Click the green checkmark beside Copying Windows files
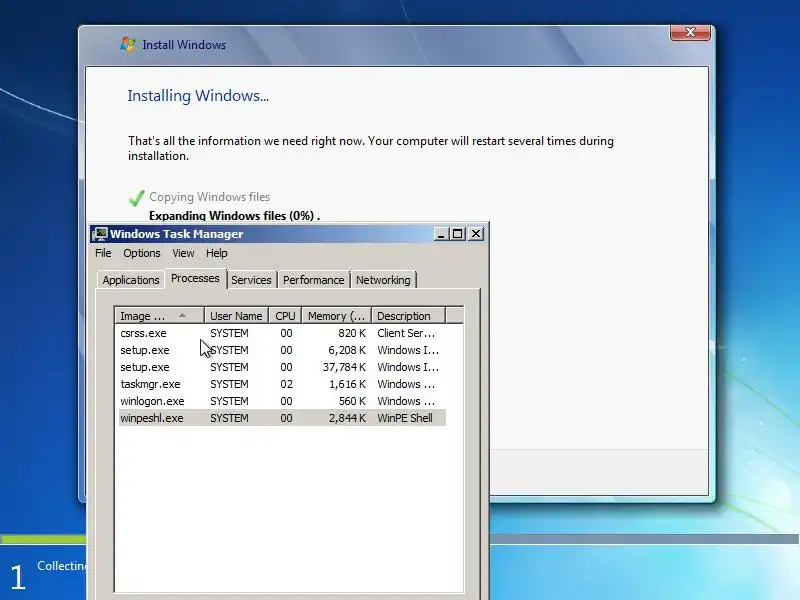800x600 pixels. (x=136, y=198)
